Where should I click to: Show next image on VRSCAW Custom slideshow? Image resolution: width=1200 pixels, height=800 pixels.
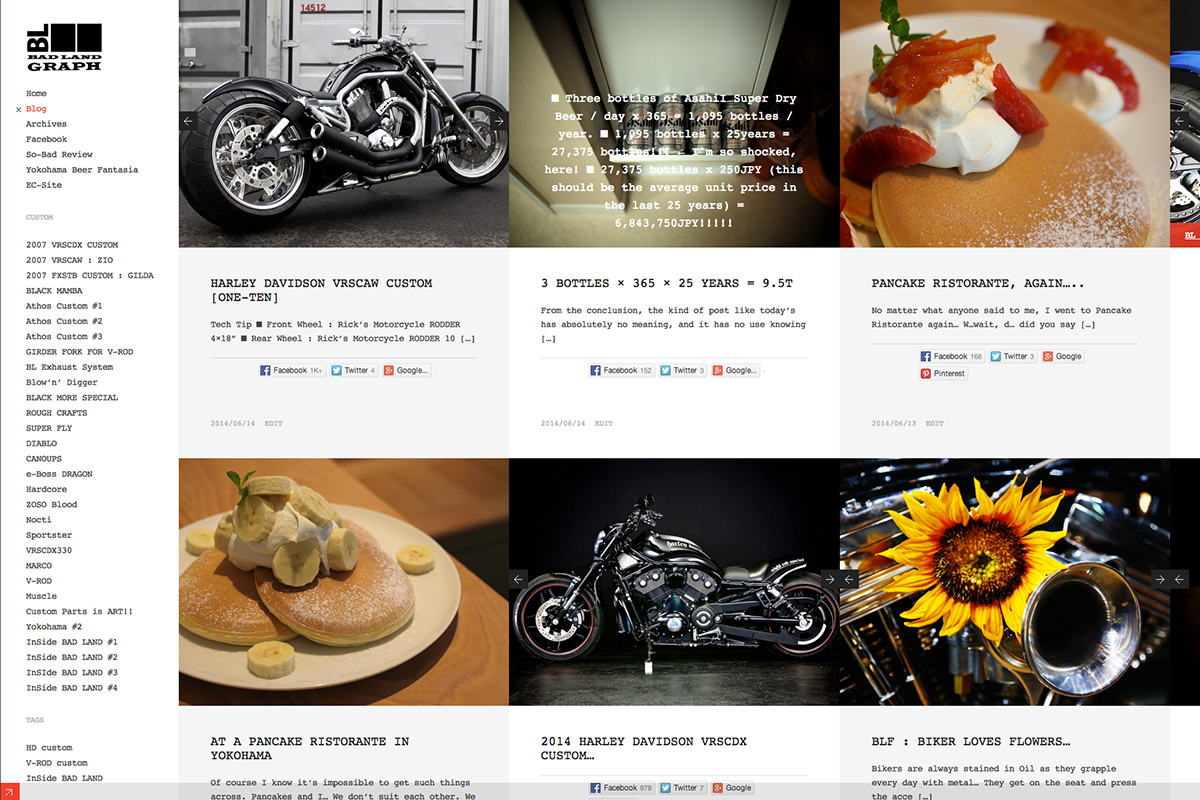[500, 120]
